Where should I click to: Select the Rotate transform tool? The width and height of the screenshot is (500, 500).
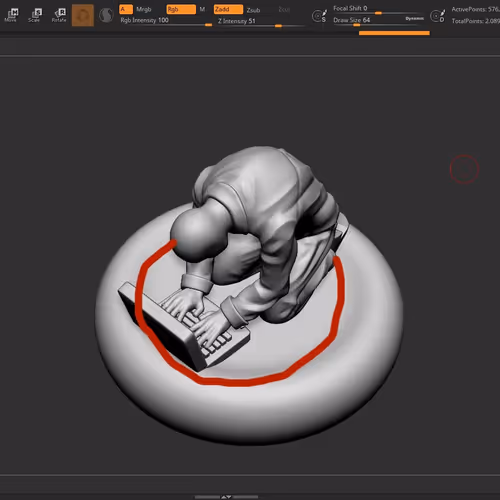point(59,15)
